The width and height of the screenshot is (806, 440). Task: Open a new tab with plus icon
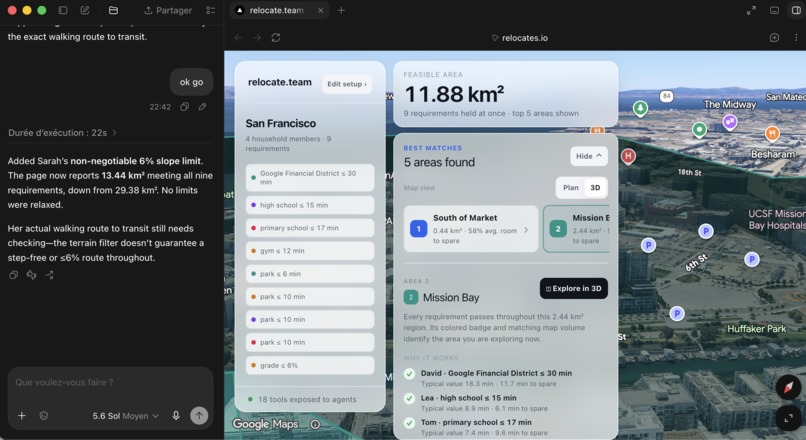point(341,10)
